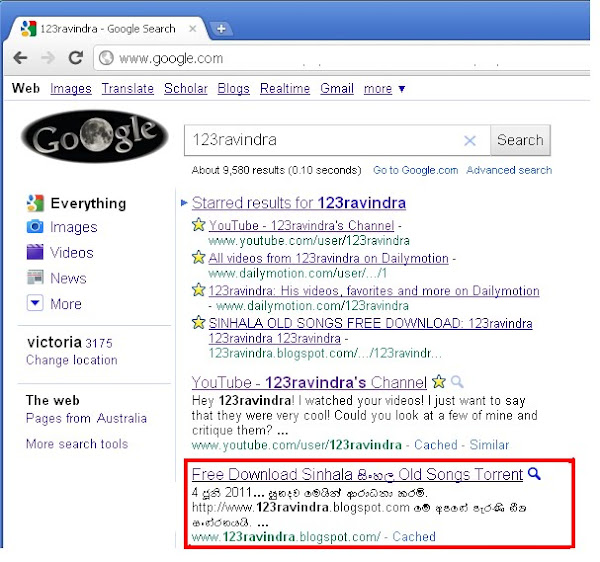Close the 123ravindra Google Search tab
600x562 pixels.
point(193,29)
